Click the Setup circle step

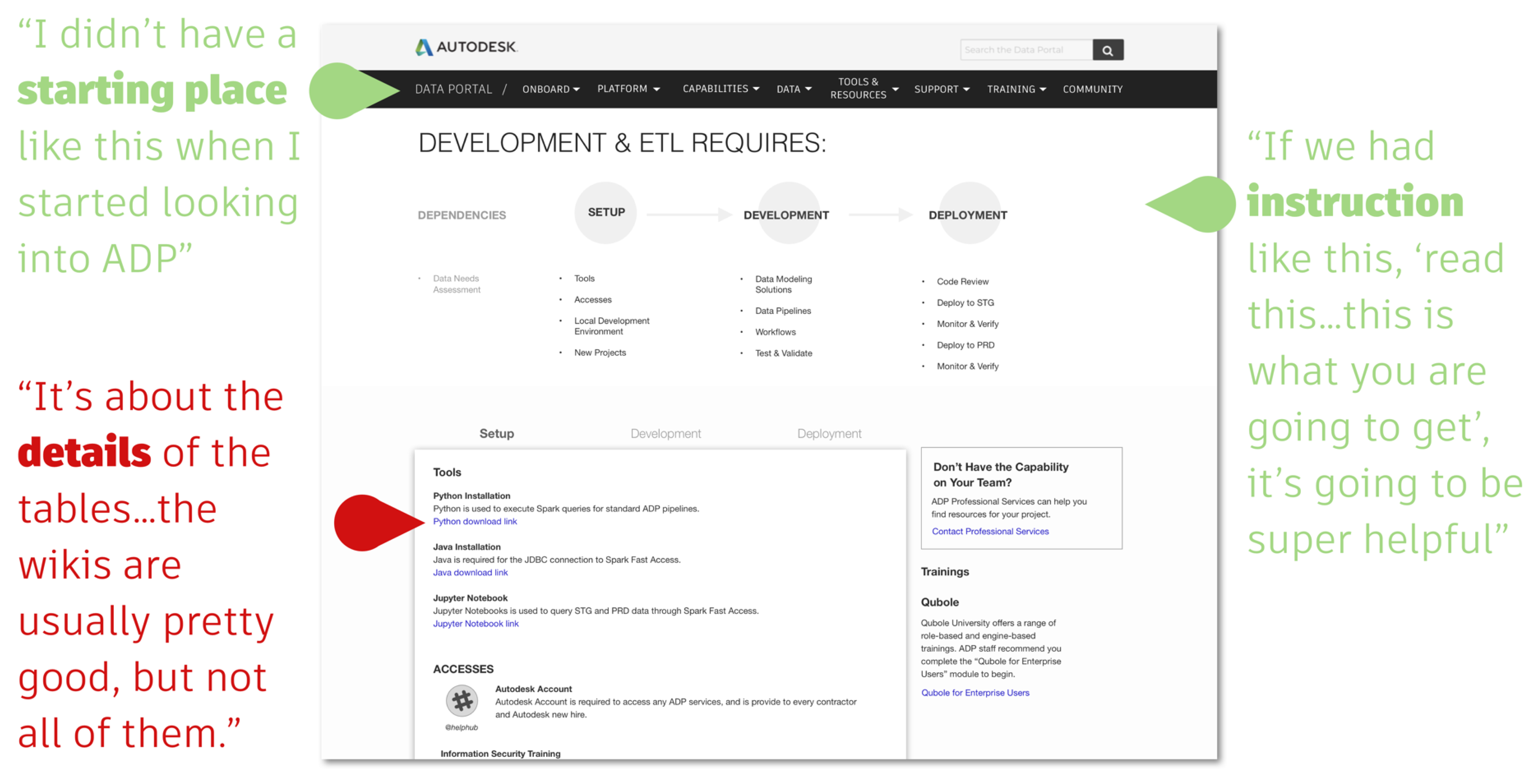pyautogui.click(x=605, y=212)
